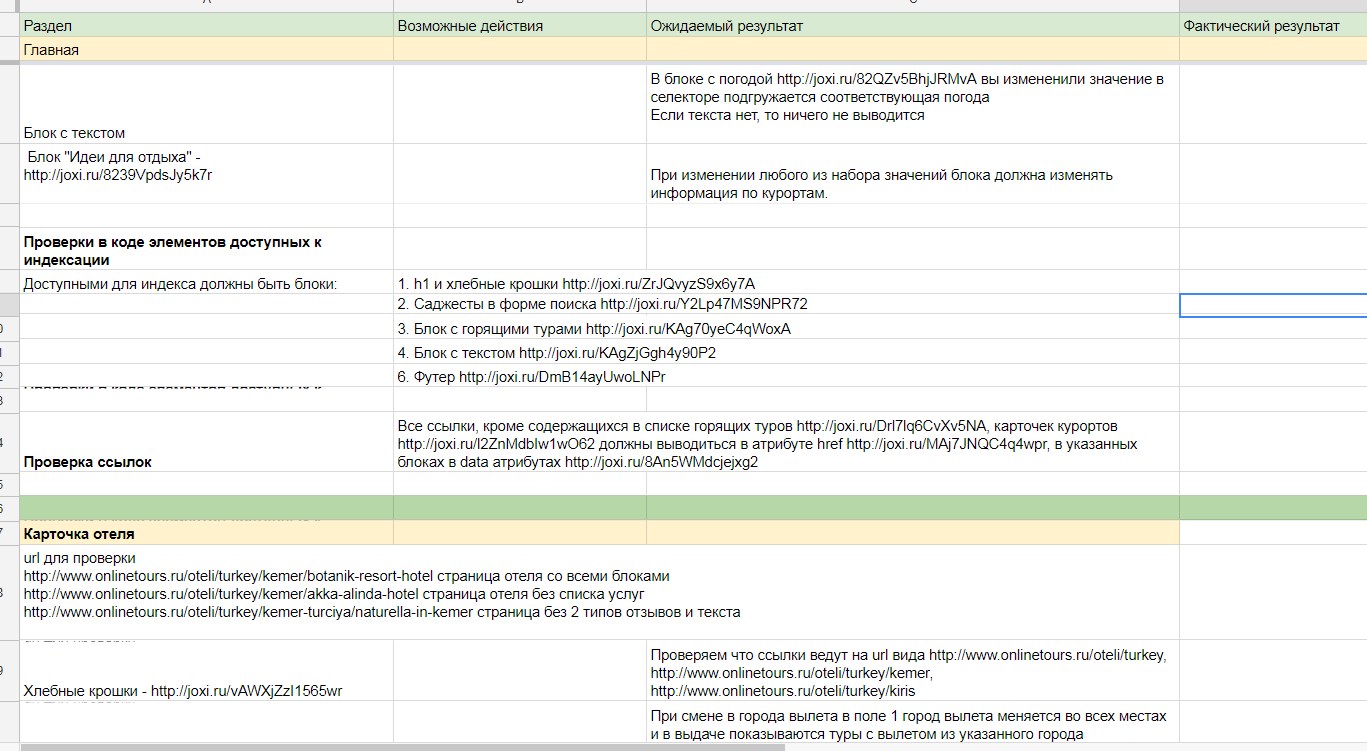Image resolution: width=1367 pixels, height=751 pixels.
Task: Click the 'Главная' section row
Action: click(693, 50)
